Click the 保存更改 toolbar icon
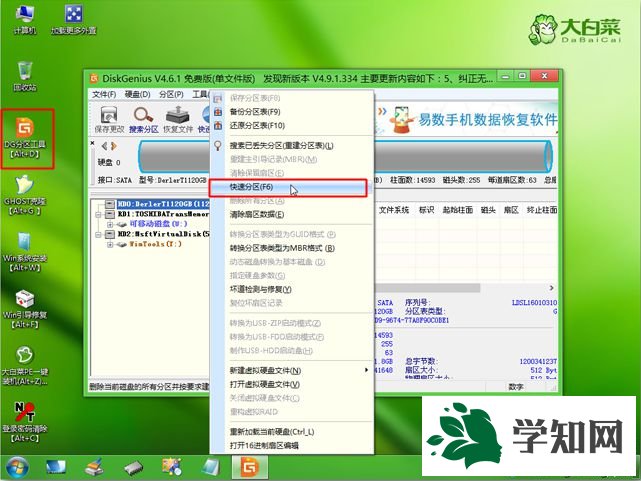 [109, 119]
